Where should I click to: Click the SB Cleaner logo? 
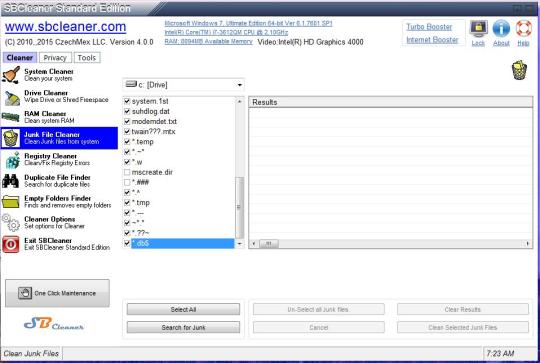pyautogui.click(x=54, y=324)
